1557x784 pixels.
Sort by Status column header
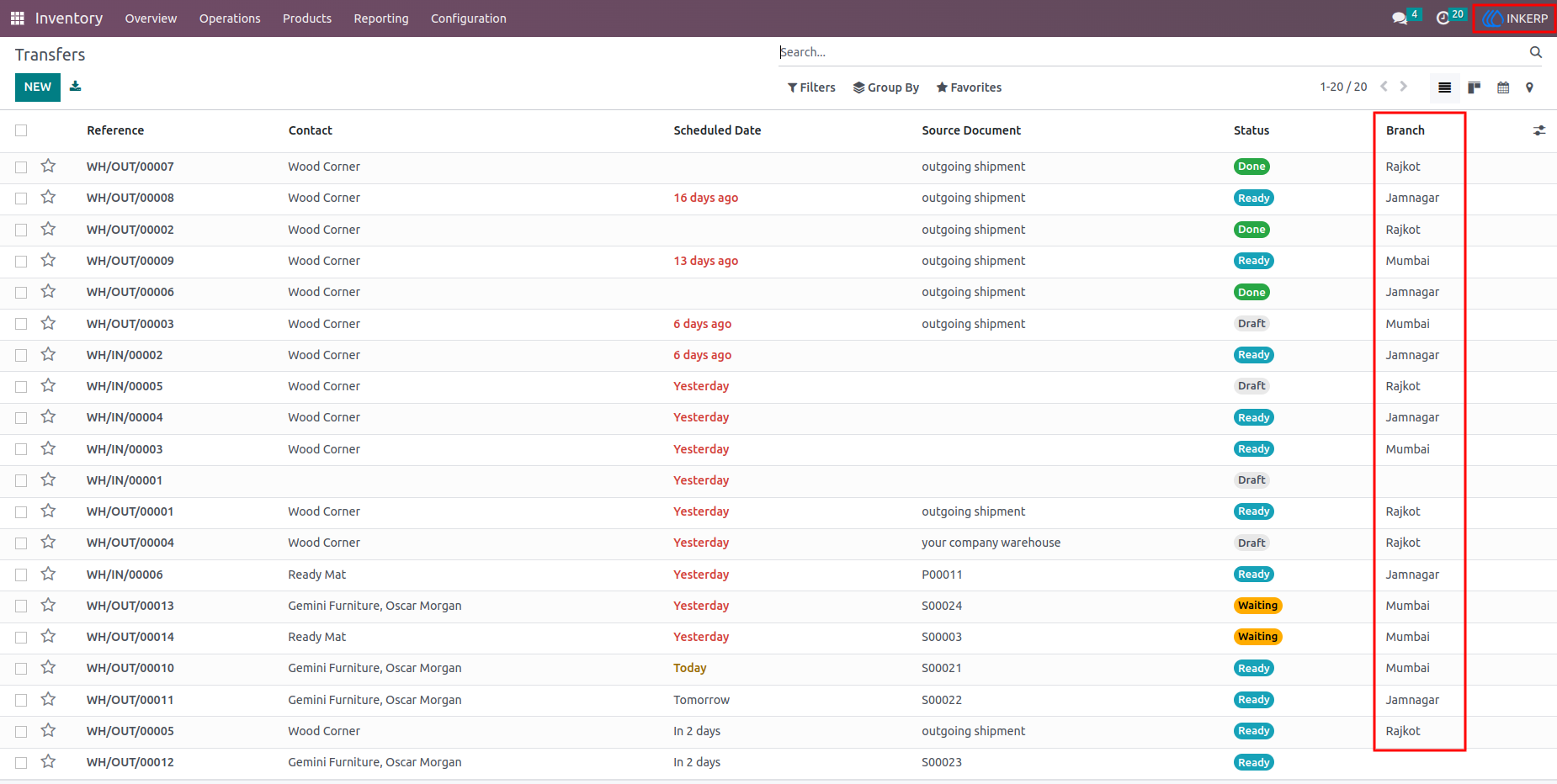[1251, 130]
